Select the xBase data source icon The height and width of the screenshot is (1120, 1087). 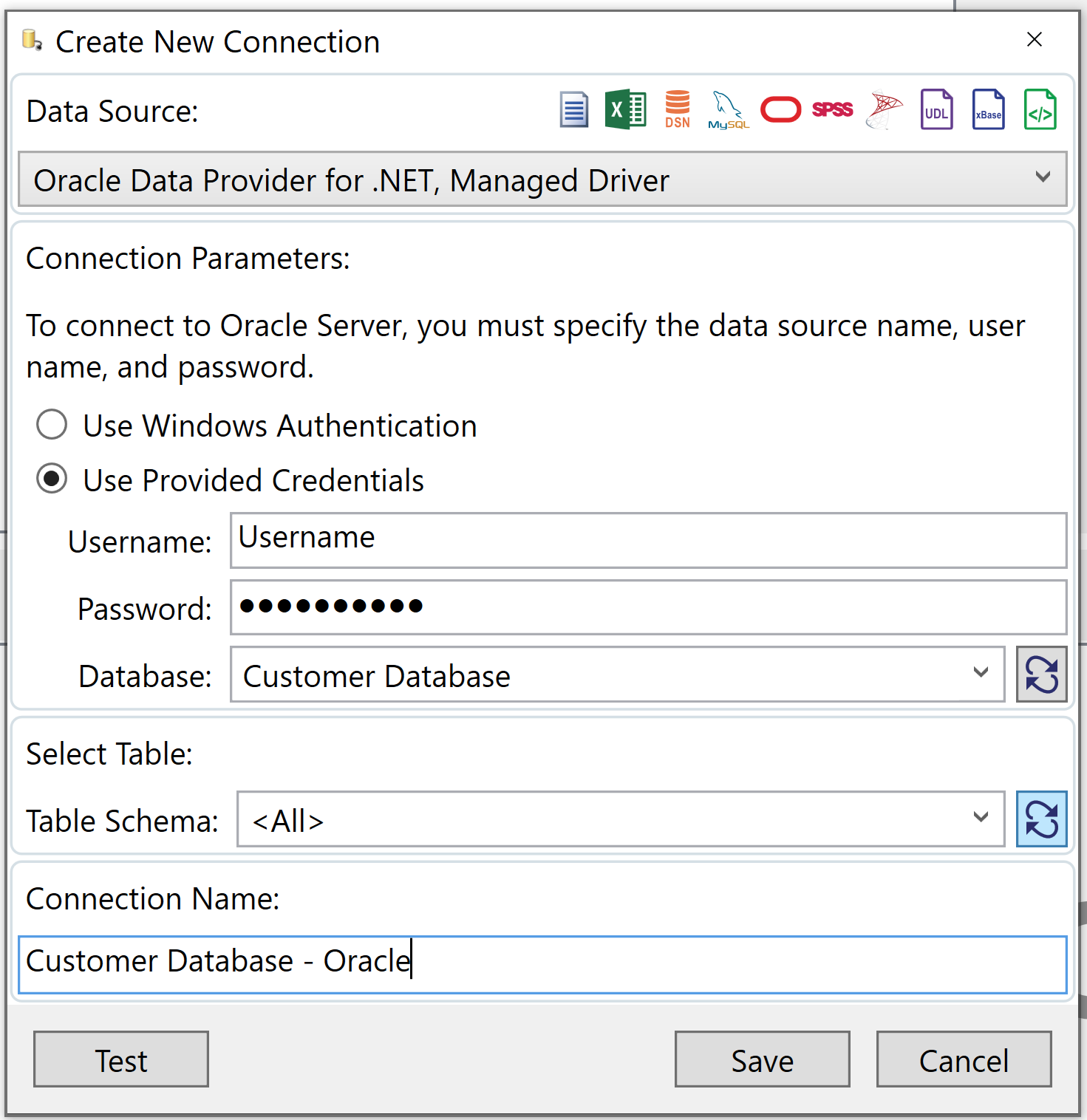tap(988, 109)
